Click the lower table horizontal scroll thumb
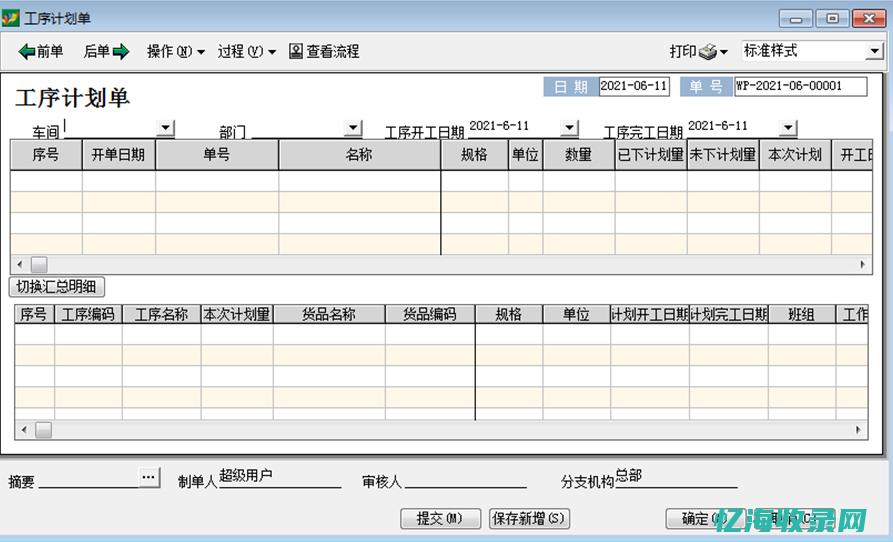The width and height of the screenshot is (893, 542). [43, 430]
